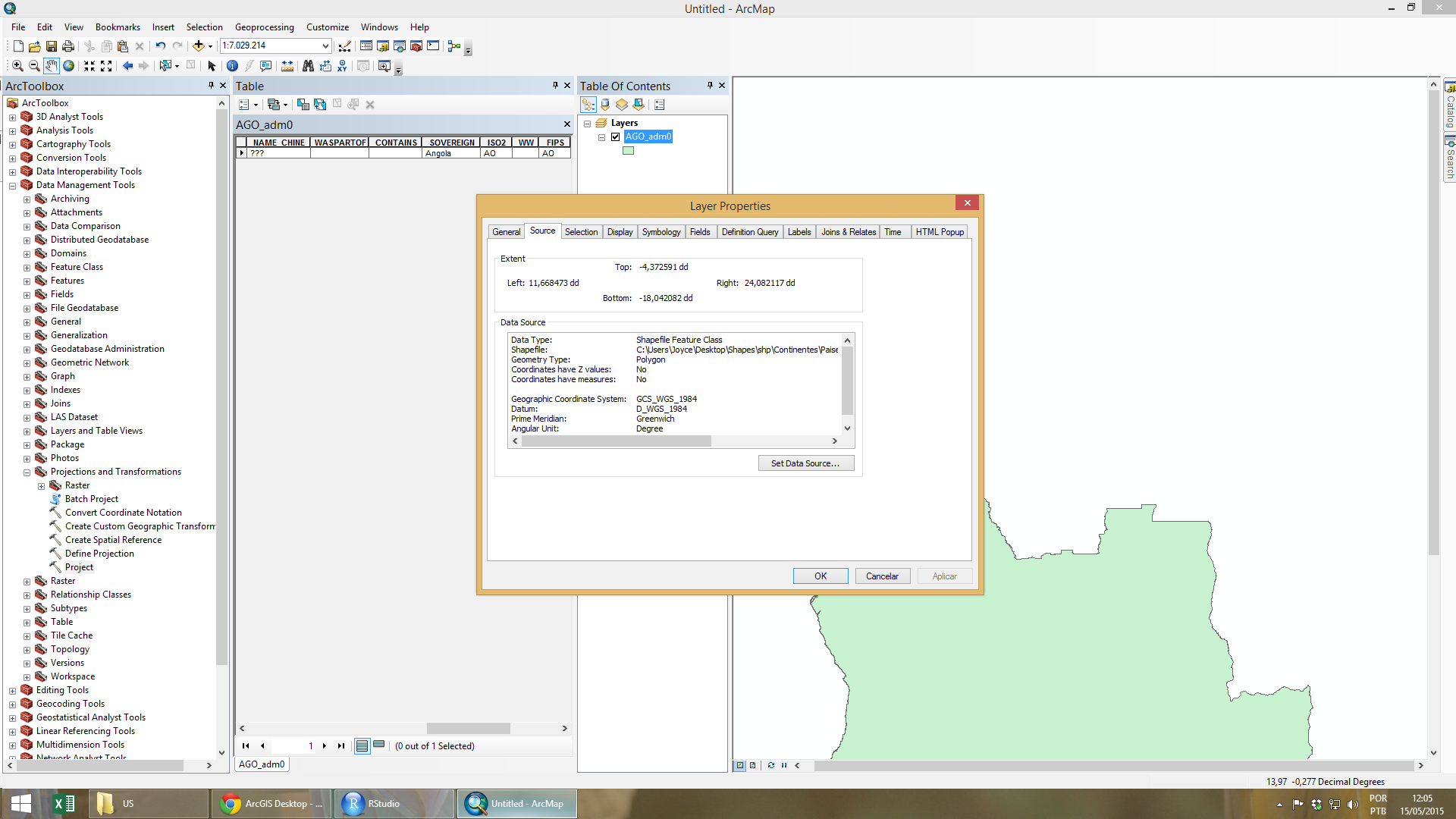Click the New Map File icon
Image resolution: width=1456 pixels, height=819 pixels.
(x=18, y=46)
